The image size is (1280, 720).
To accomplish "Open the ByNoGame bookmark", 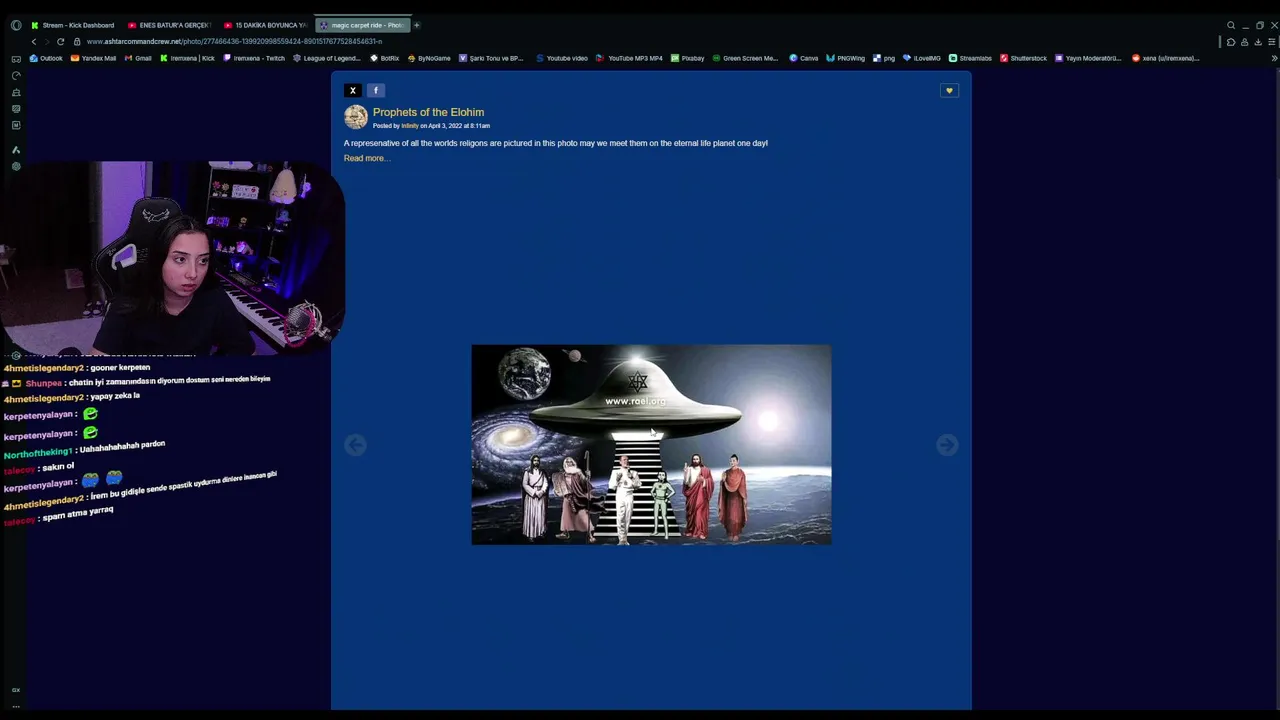I will click(429, 58).
